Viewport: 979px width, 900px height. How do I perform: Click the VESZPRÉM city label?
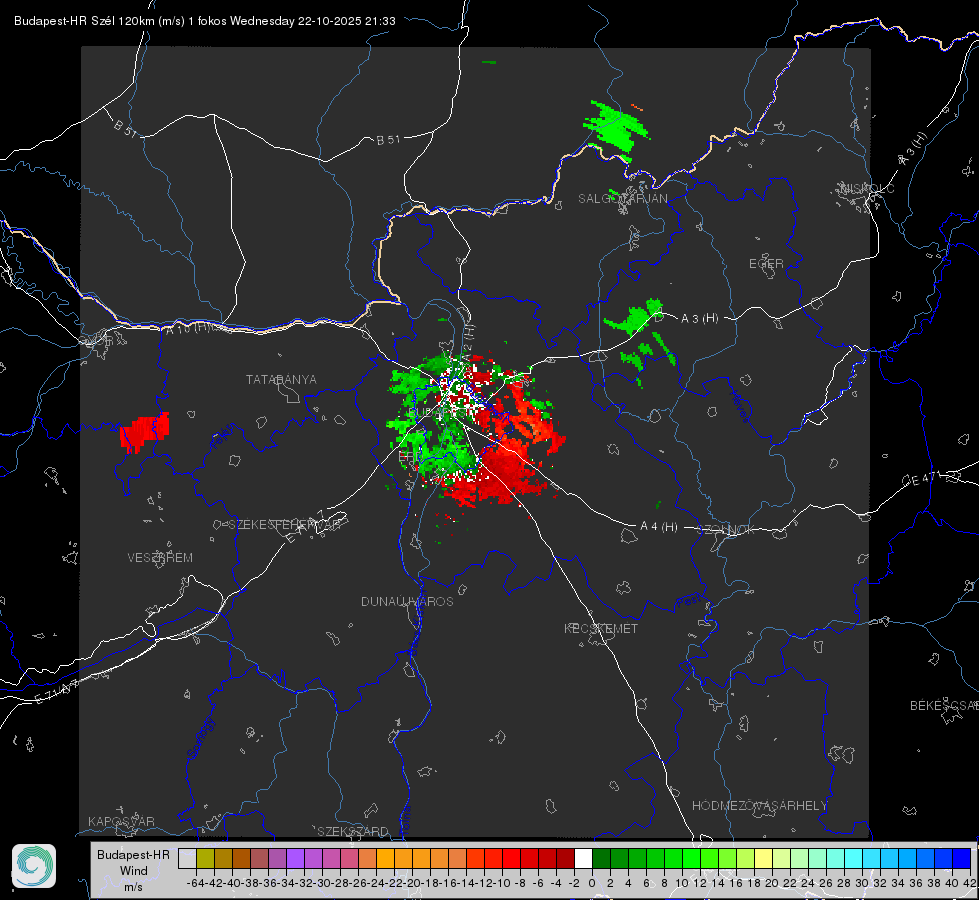(x=160, y=558)
